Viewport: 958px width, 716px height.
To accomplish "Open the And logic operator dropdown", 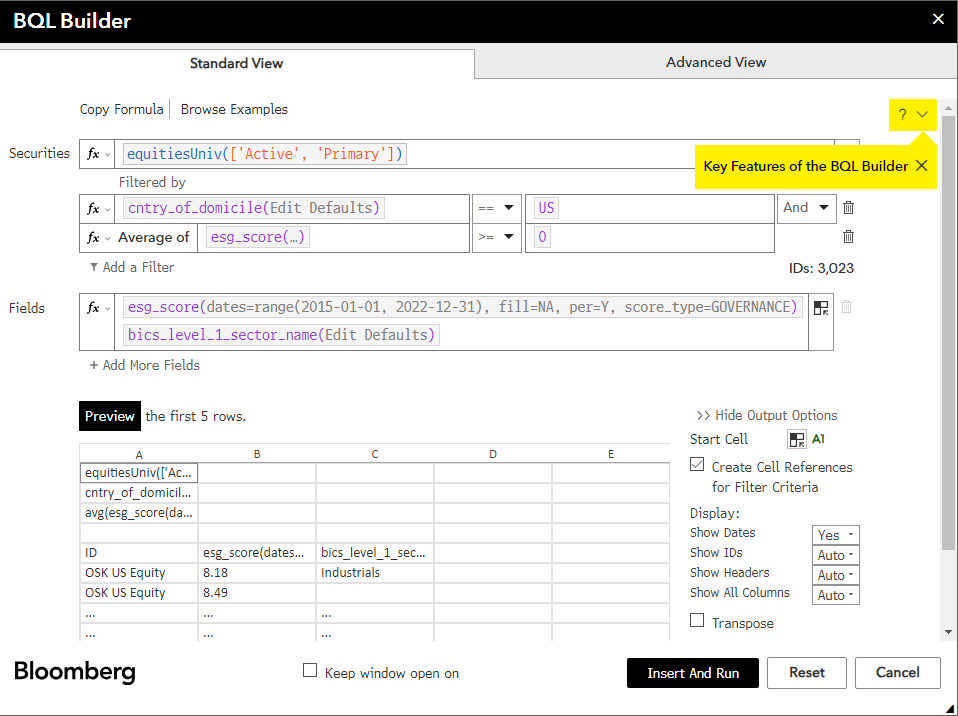I will click(806, 207).
